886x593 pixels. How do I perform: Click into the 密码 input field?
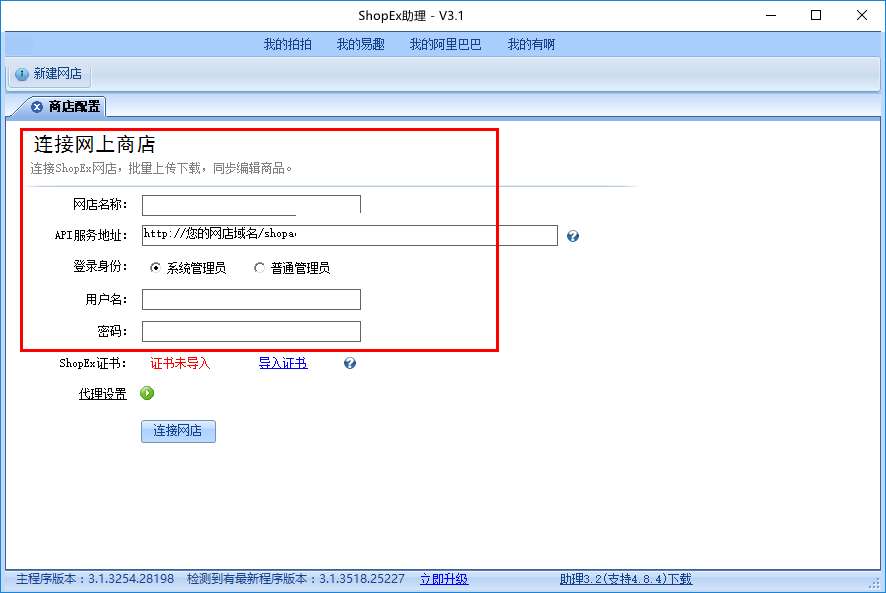(251, 331)
